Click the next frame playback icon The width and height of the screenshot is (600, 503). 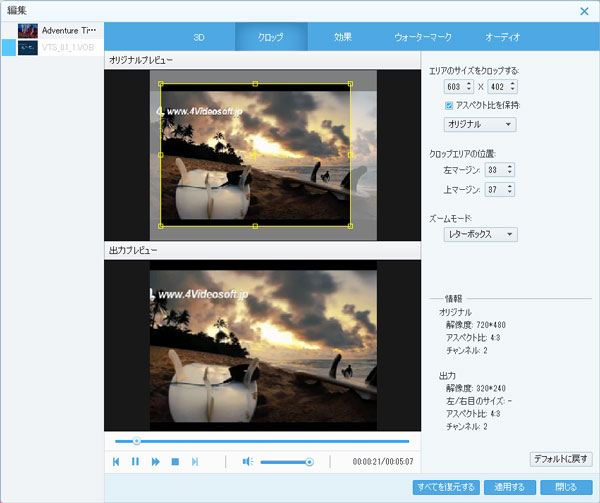(x=195, y=461)
